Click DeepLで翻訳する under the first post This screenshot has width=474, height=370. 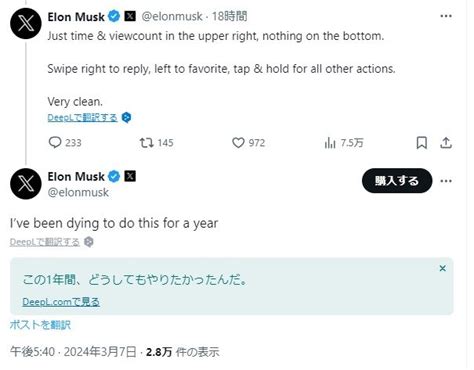click(x=82, y=117)
